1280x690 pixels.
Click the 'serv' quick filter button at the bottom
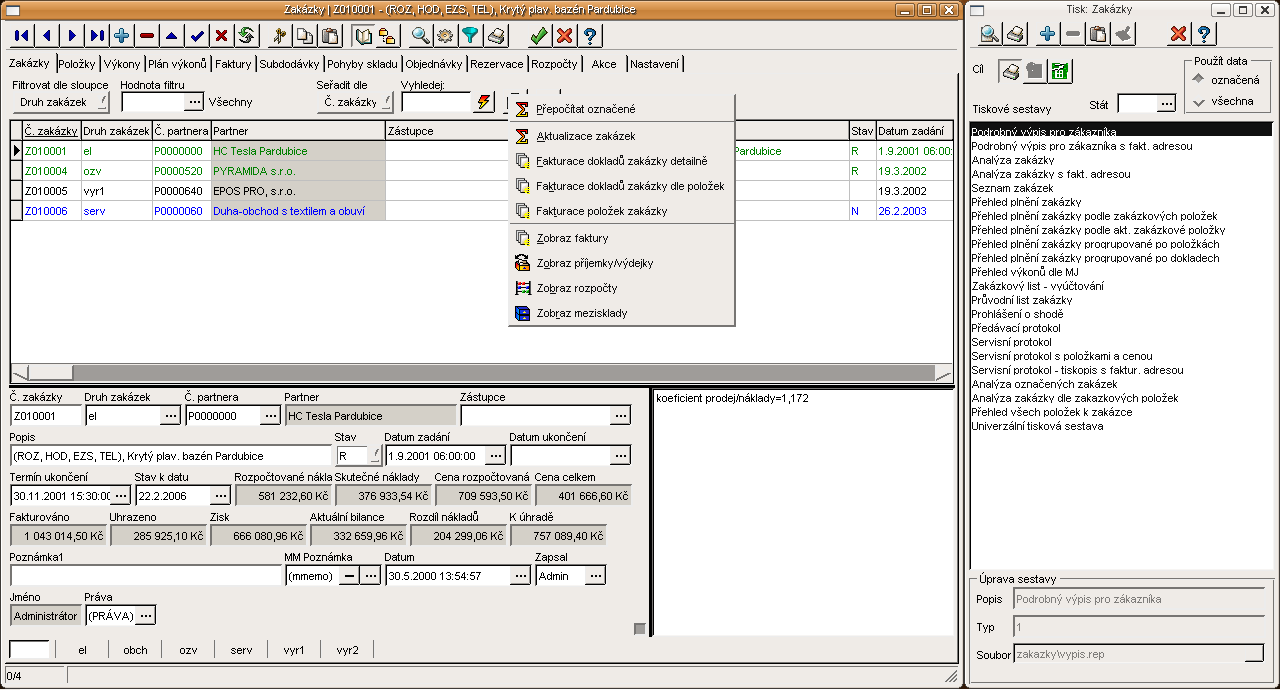(x=241, y=650)
